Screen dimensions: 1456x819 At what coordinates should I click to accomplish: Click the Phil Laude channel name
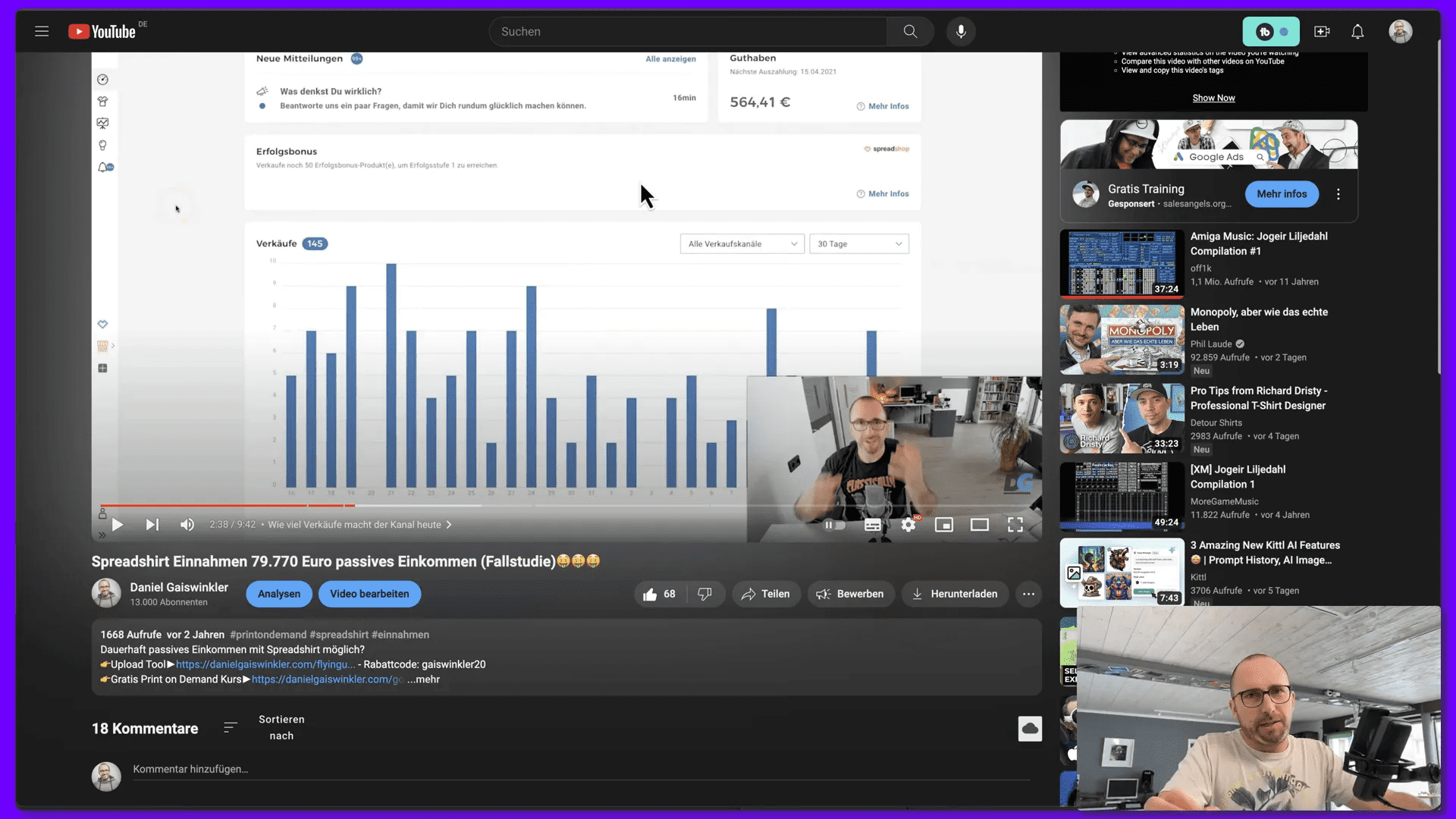(x=1211, y=344)
